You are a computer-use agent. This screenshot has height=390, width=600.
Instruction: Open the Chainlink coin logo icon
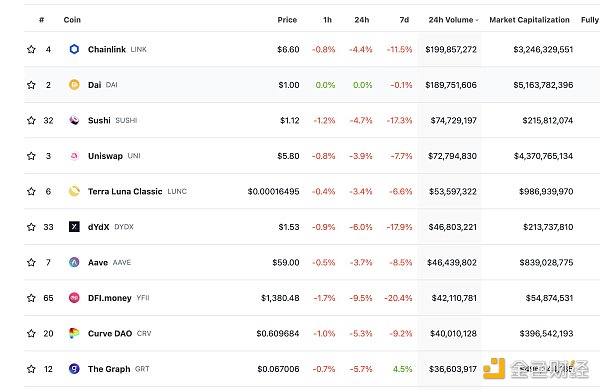click(74, 49)
